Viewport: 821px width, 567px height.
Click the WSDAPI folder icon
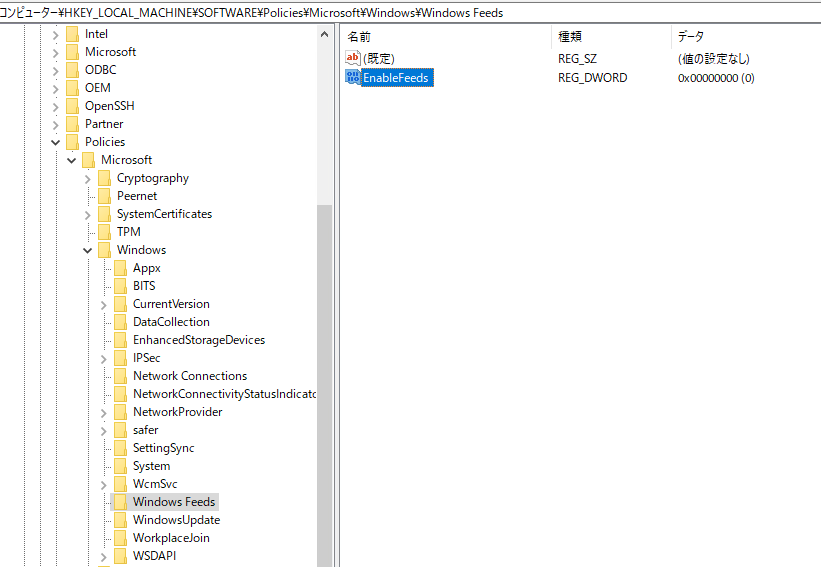120,556
